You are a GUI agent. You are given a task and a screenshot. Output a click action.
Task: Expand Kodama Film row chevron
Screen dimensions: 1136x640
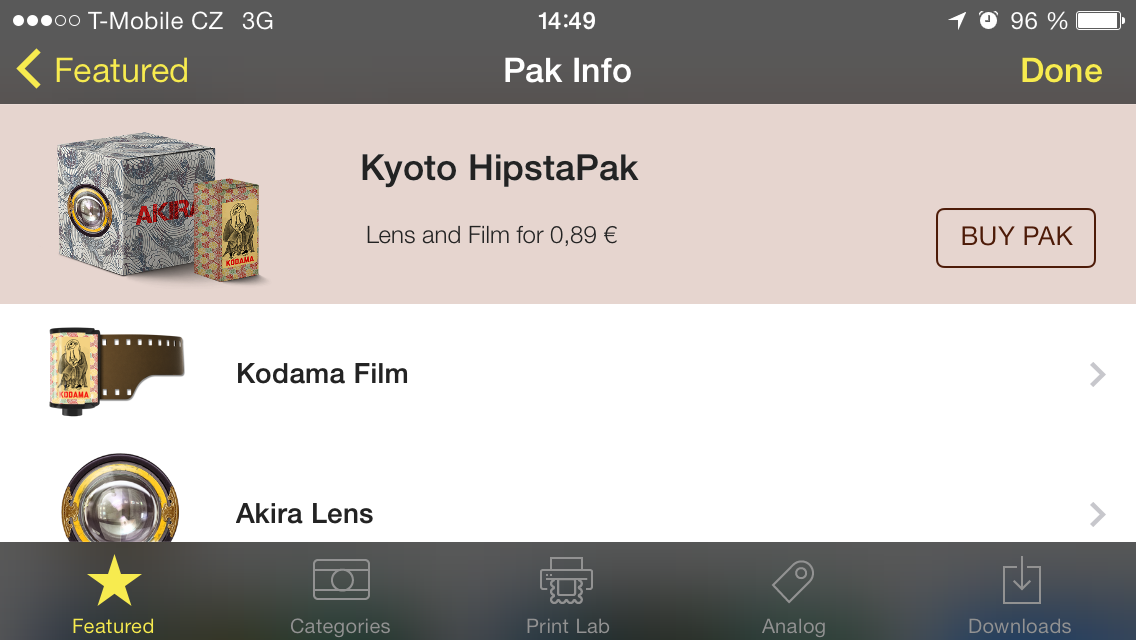coord(1097,375)
